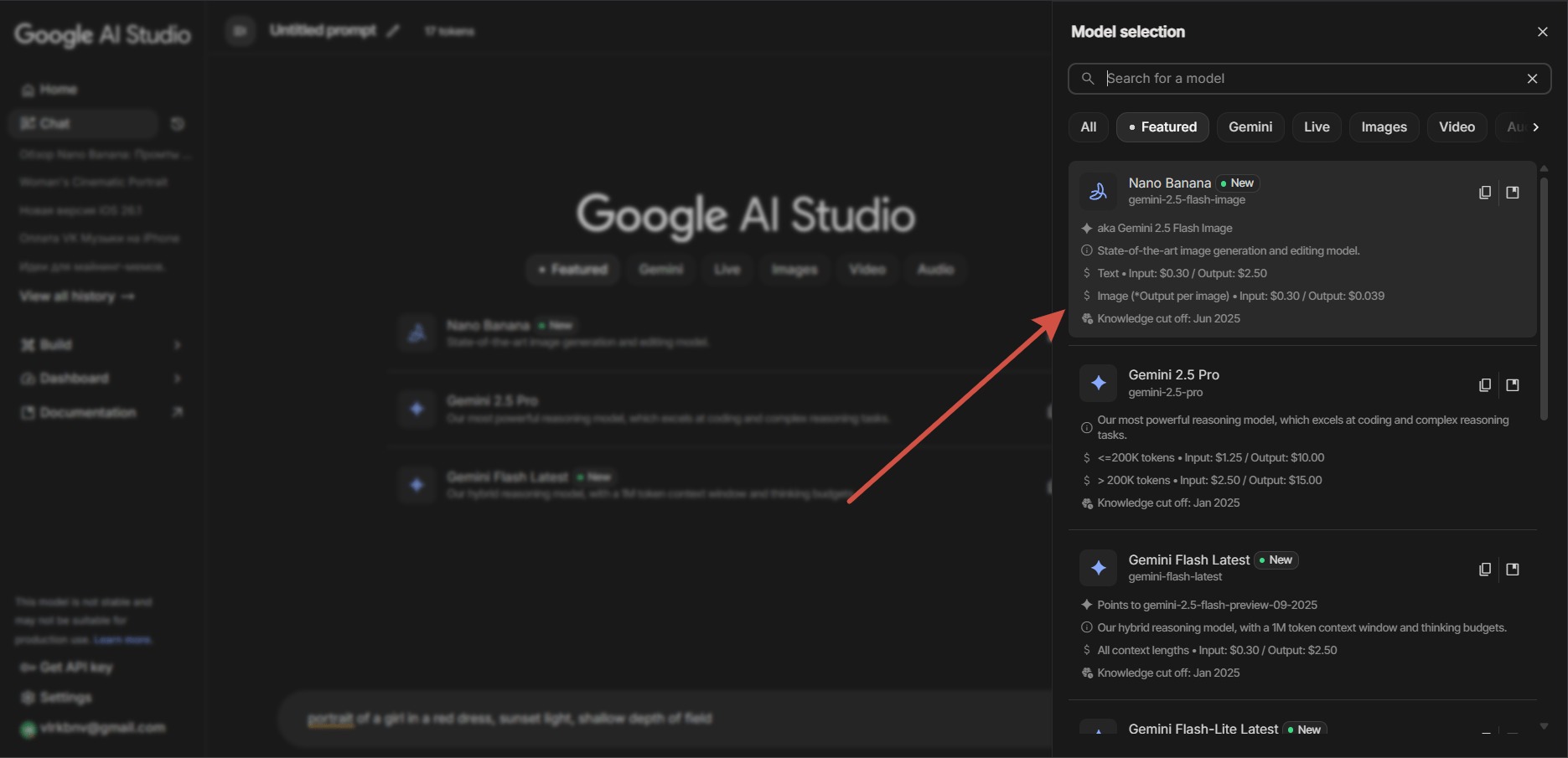Open Settings via the sidebar gear icon
The image size is (1568, 758).
point(28,698)
